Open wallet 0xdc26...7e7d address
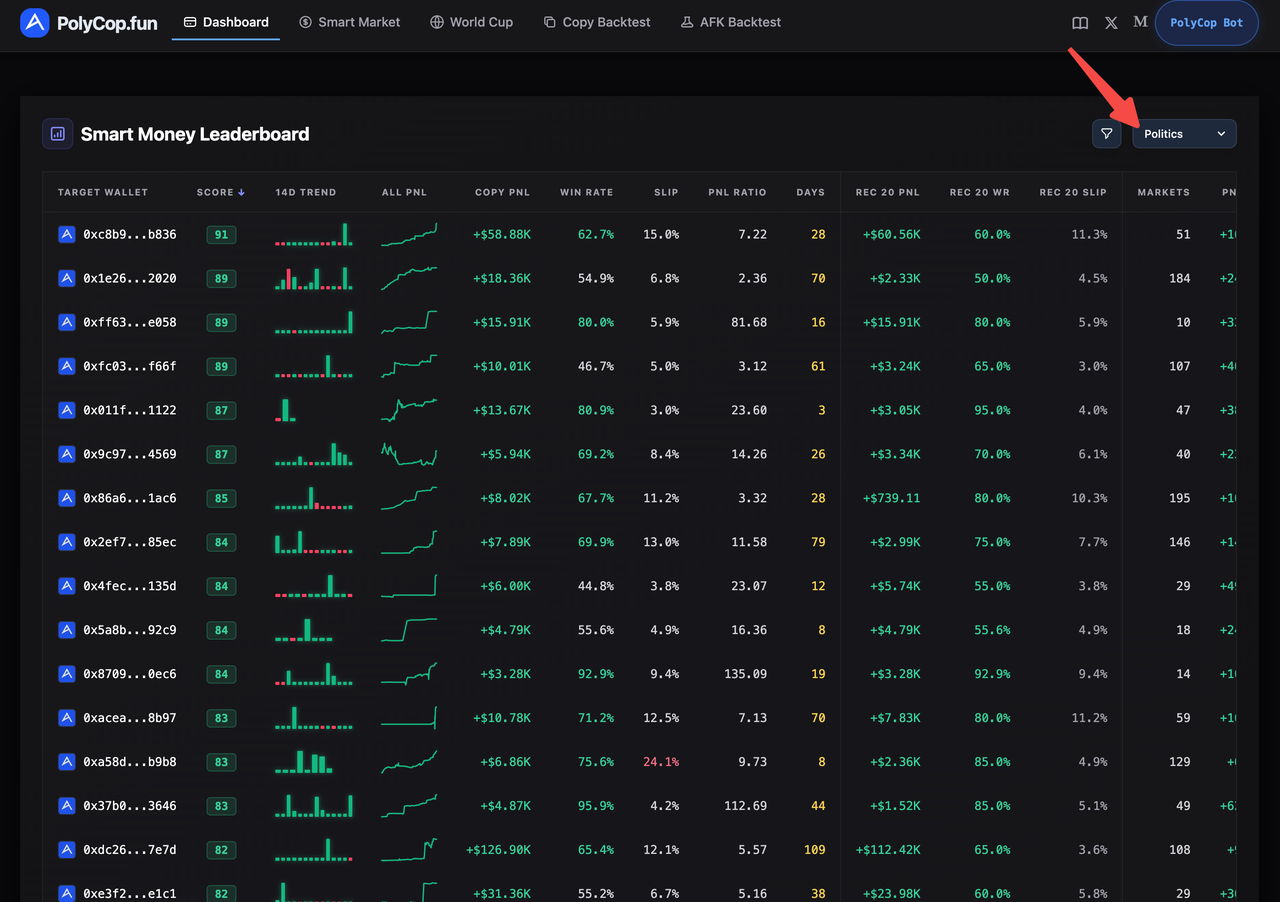 (x=130, y=850)
